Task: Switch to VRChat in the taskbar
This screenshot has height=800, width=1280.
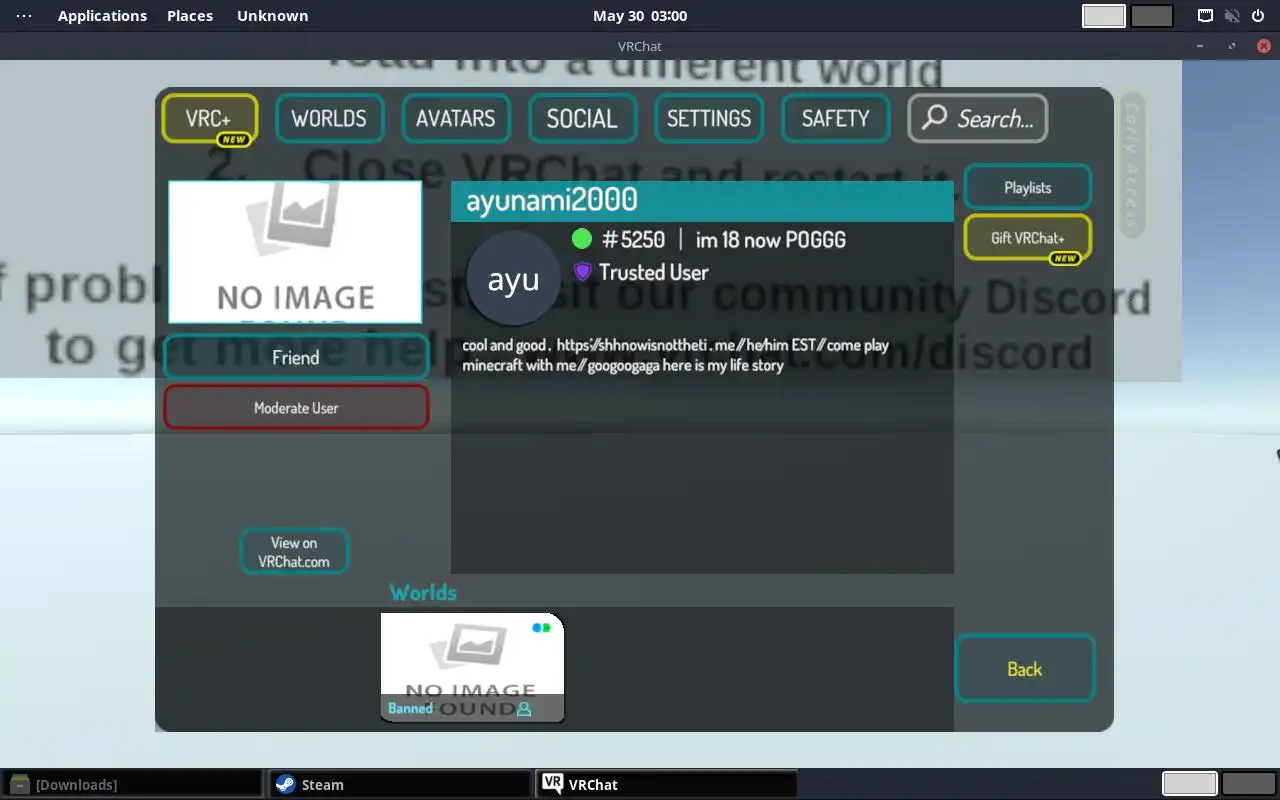Action: tap(666, 784)
